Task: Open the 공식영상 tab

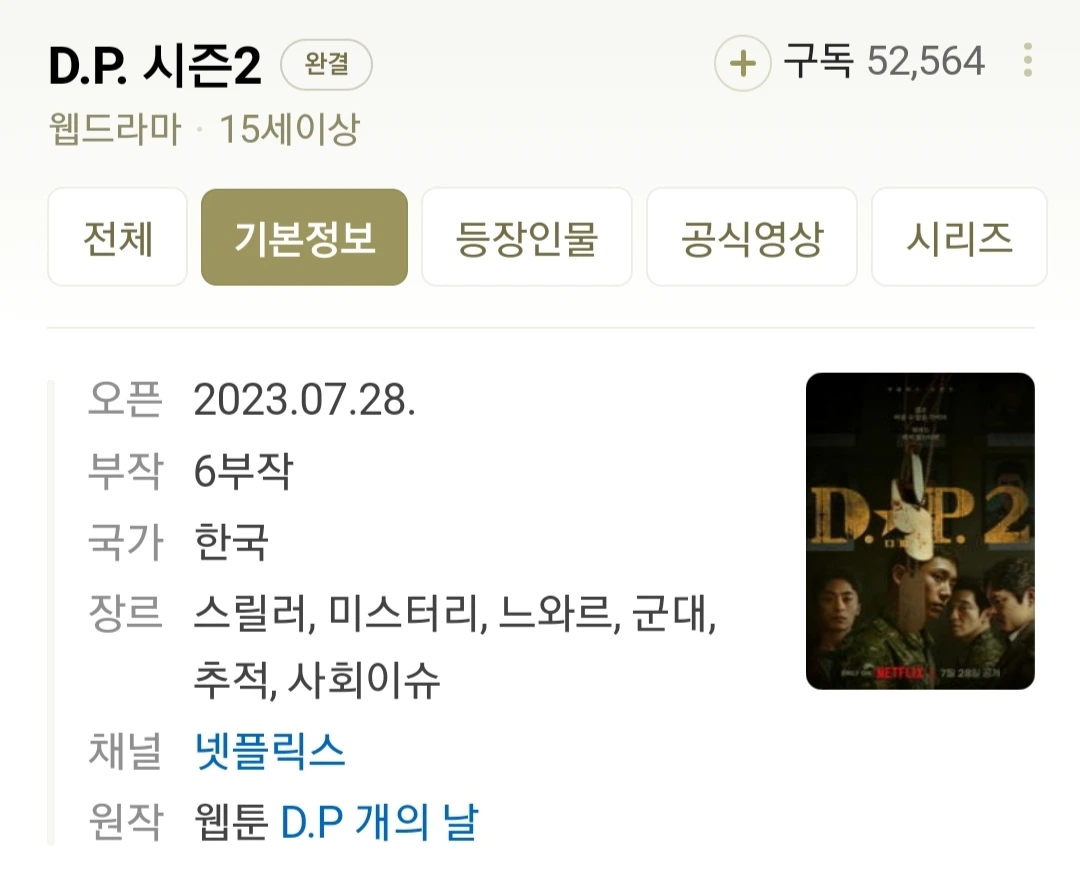Action: pos(752,238)
